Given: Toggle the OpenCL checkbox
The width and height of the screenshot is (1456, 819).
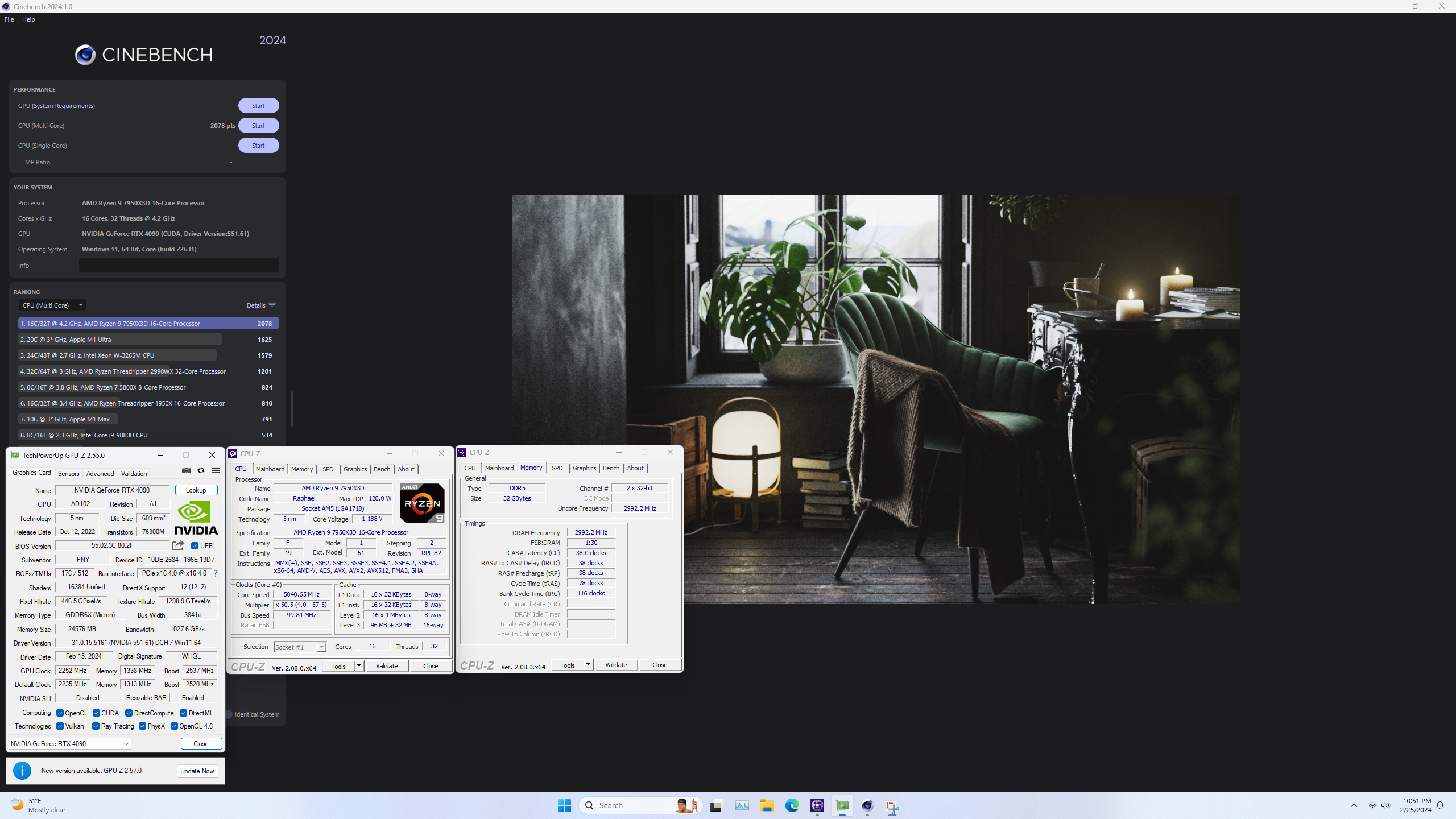Looking at the screenshot, I should 60,713.
